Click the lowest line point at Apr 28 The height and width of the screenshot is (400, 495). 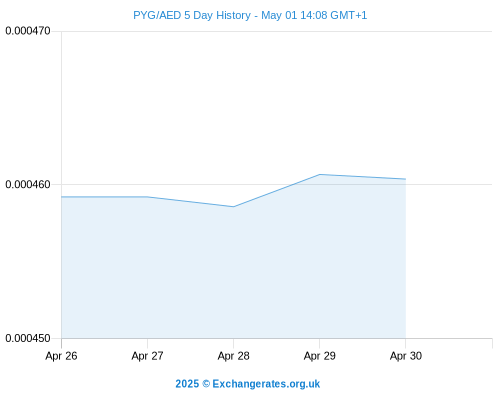click(x=233, y=207)
